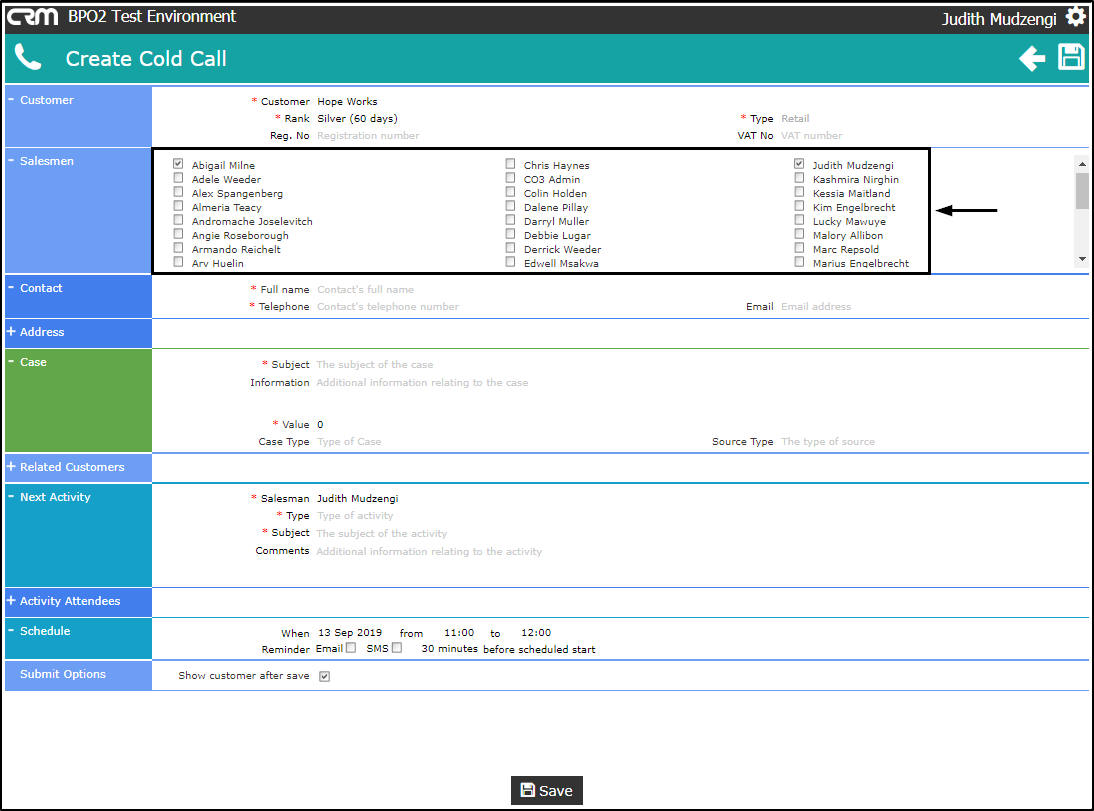This screenshot has width=1094, height=811.
Task: Click the back arrow icon
Action: [x=1031, y=59]
